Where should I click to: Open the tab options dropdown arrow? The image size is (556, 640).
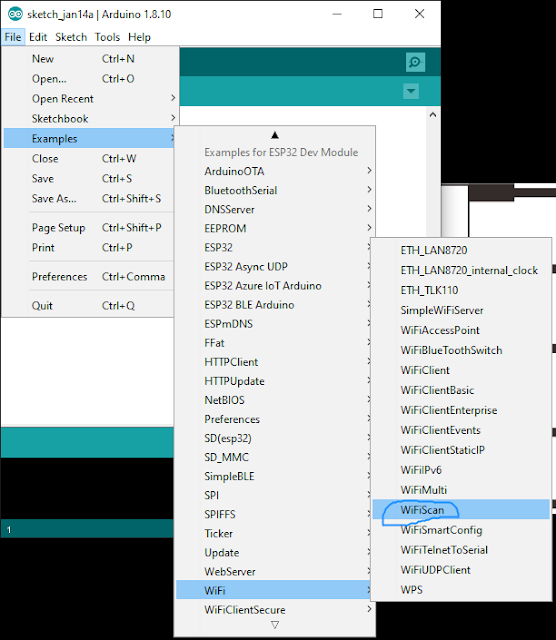[411, 91]
